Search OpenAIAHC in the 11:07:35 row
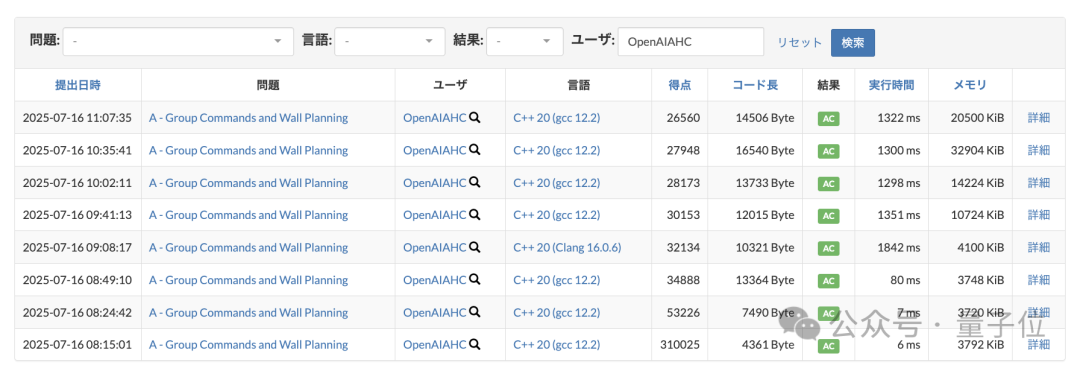This screenshot has height=368, width=1080. pos(475,118)
